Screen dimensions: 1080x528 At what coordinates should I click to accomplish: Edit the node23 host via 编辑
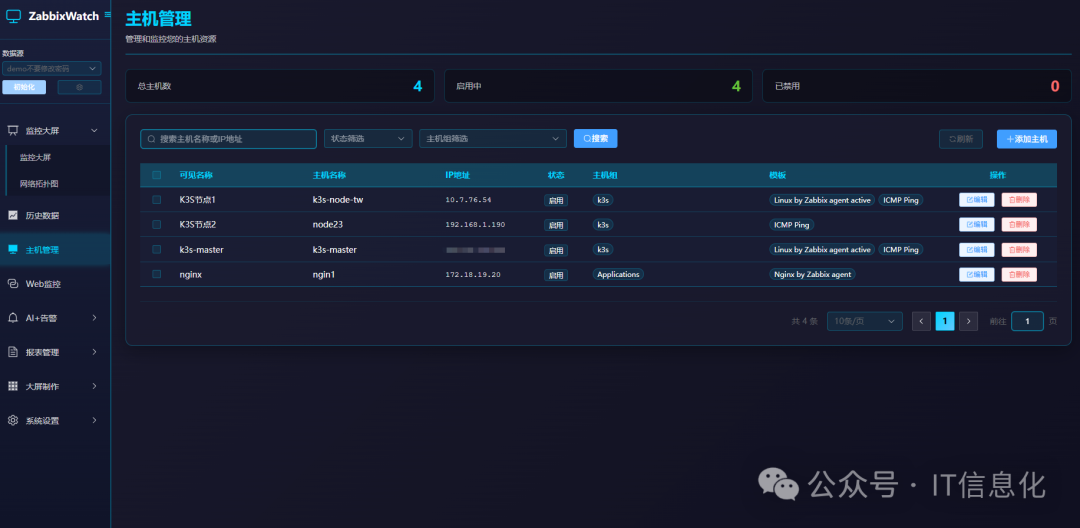(976, 225)
